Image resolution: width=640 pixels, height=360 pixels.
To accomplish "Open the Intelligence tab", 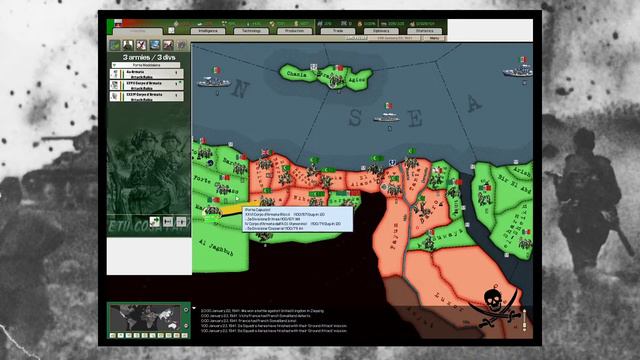I will (207, 31).
